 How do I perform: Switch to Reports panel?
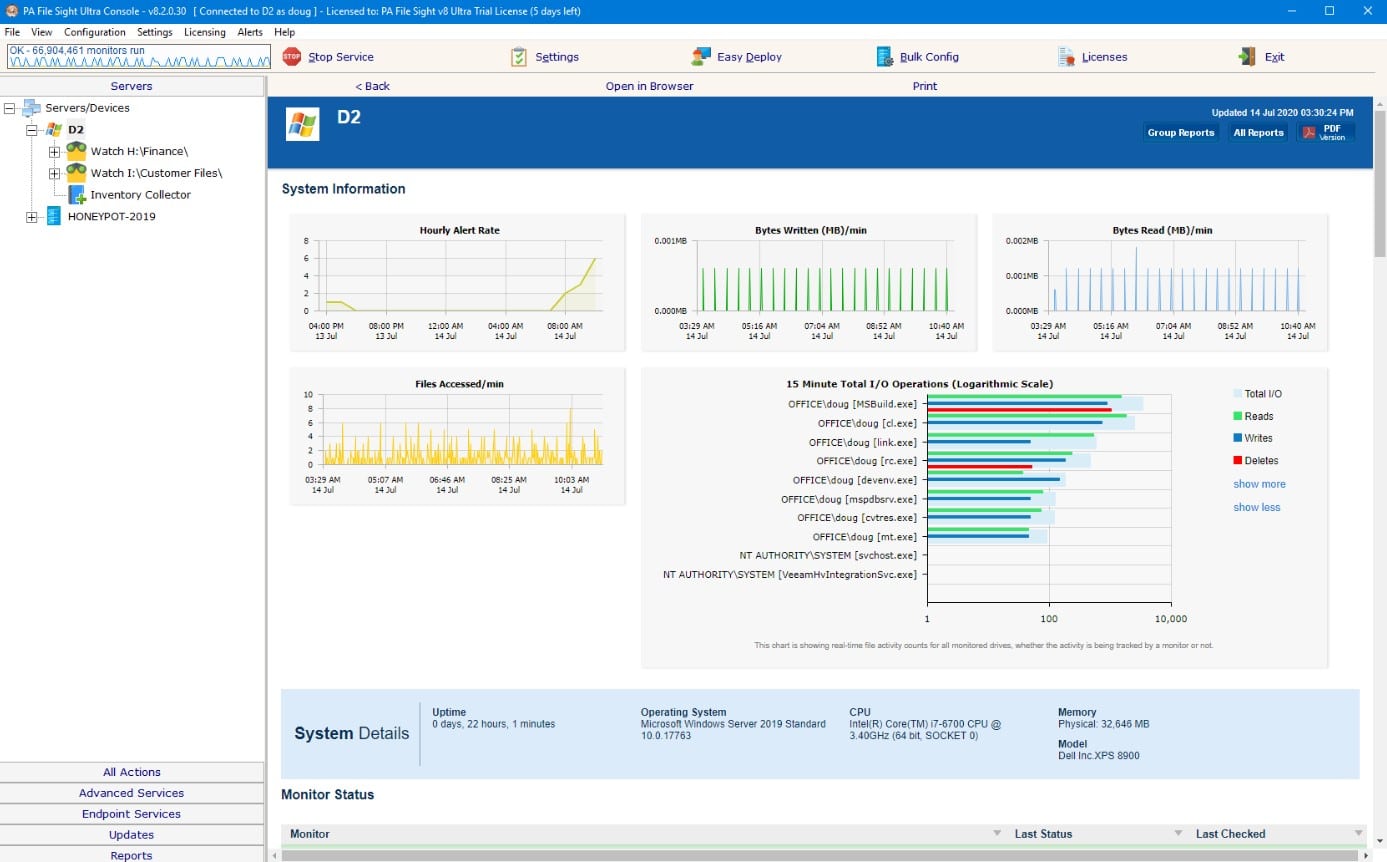pos(132,855)
